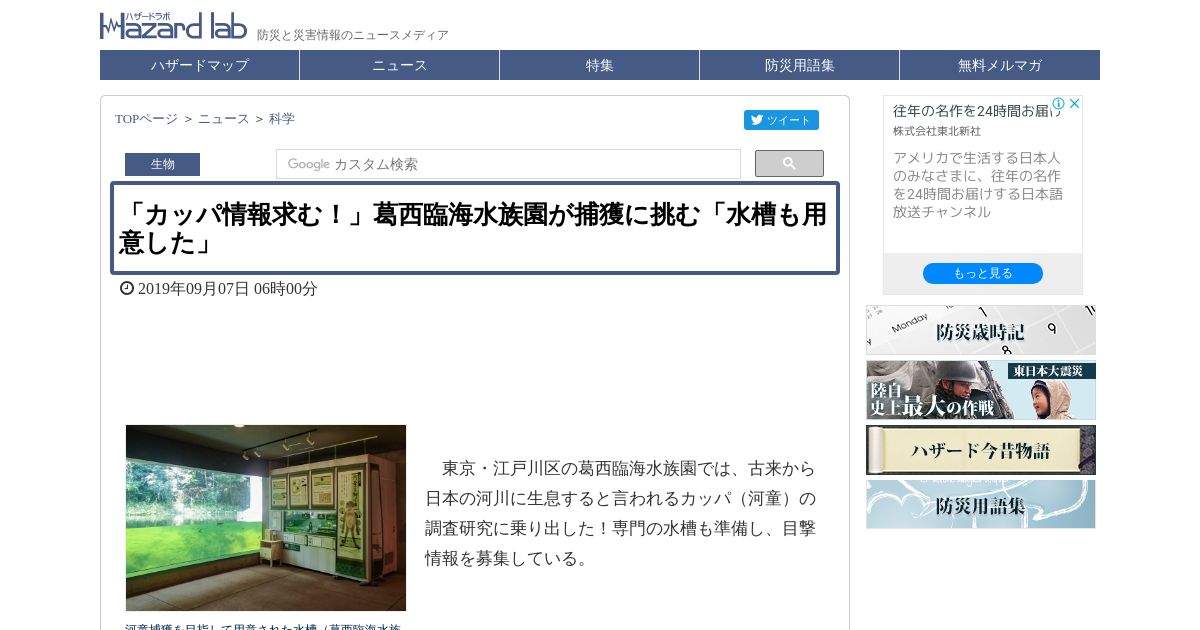The image size is (1200, 630).
Task: Click the ad description アメリカで生活する日本人
Action: [978, 185]
